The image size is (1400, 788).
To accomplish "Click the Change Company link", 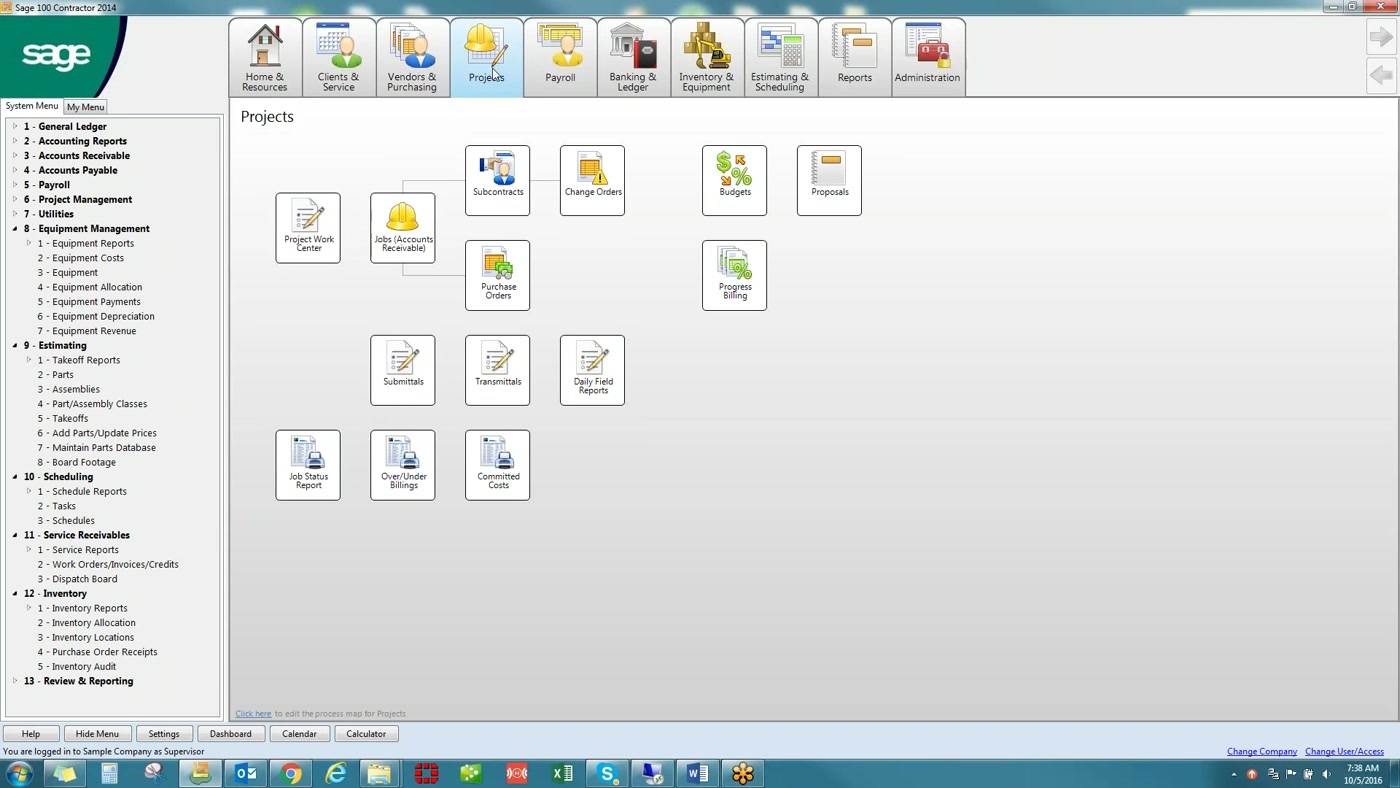I will (1262, 752).
